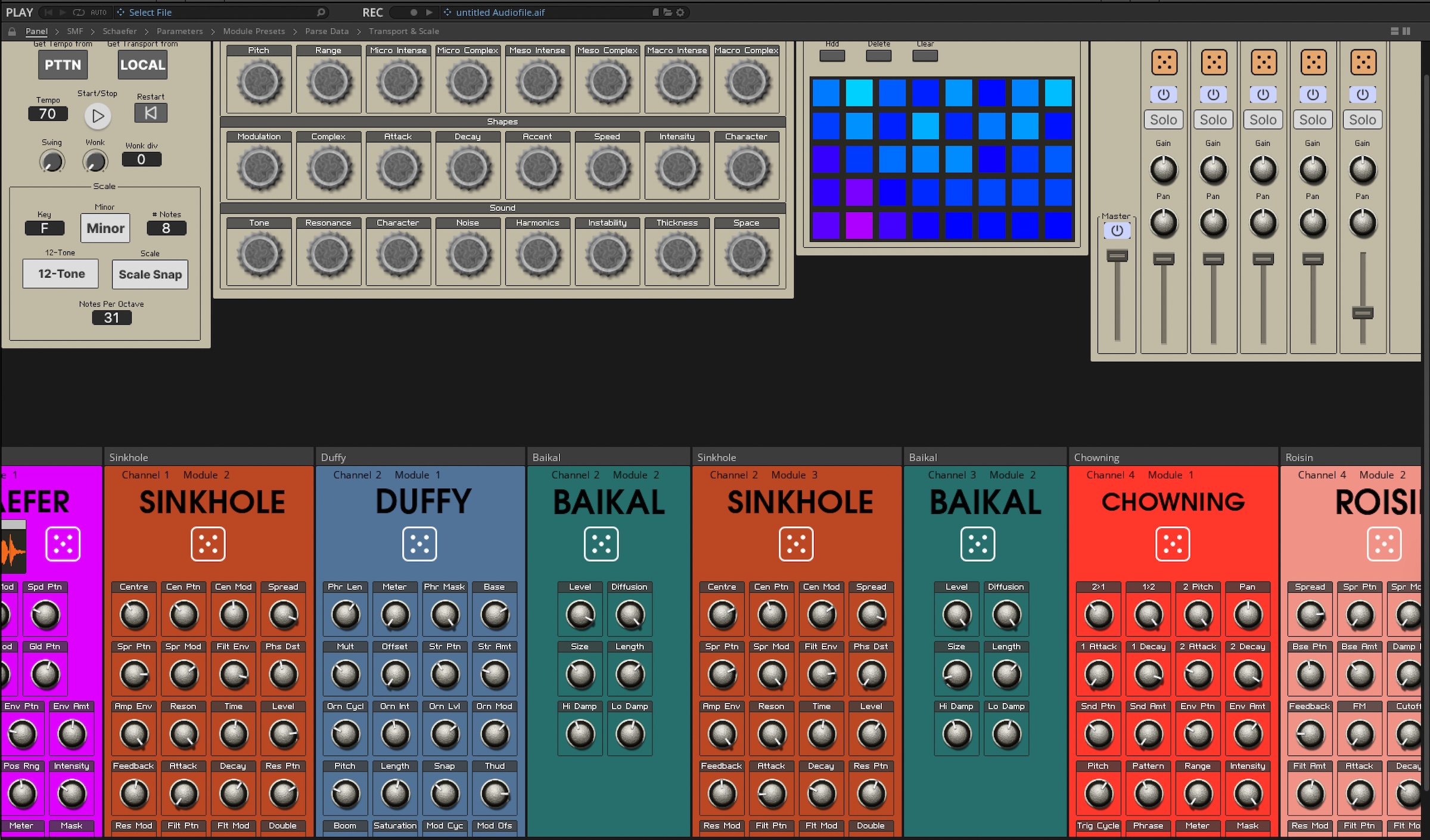Click the record circle button next to REC
The image size is (1430, 840).
point(414,12)
